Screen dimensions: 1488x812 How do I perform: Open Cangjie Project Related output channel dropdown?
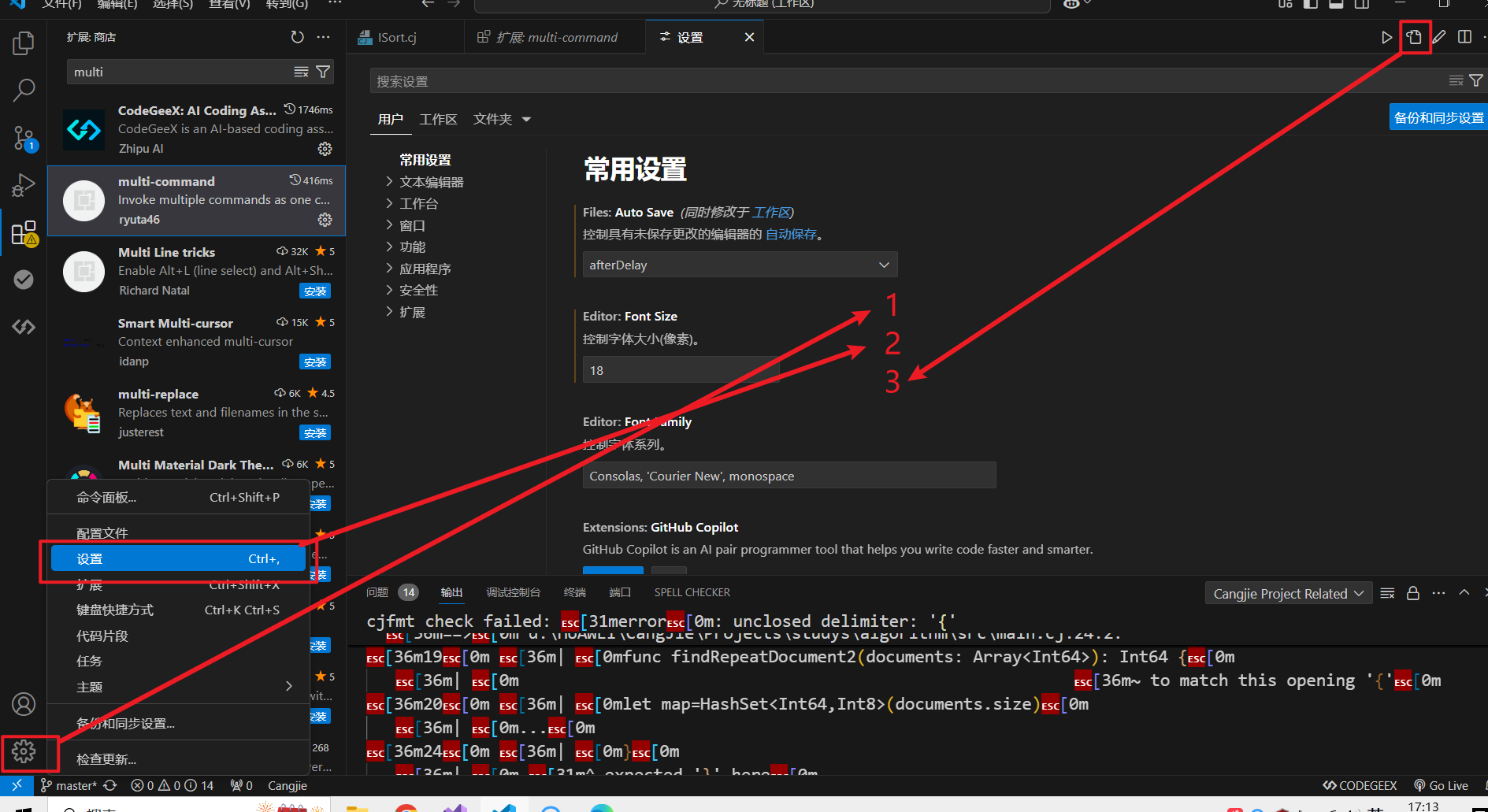pyautogui.click(x=1289, y=593)
